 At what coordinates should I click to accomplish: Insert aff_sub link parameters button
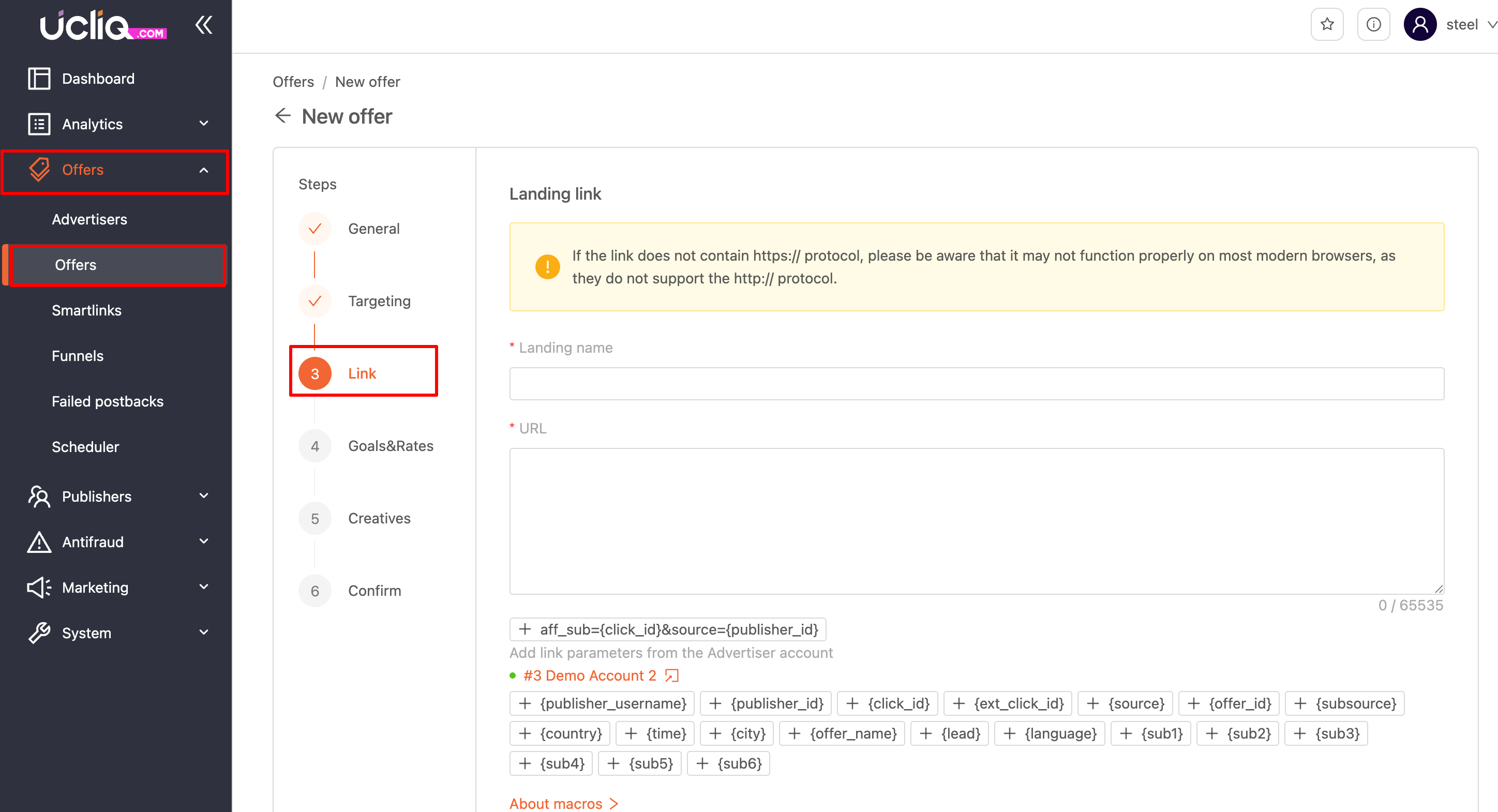click(668, 629)
